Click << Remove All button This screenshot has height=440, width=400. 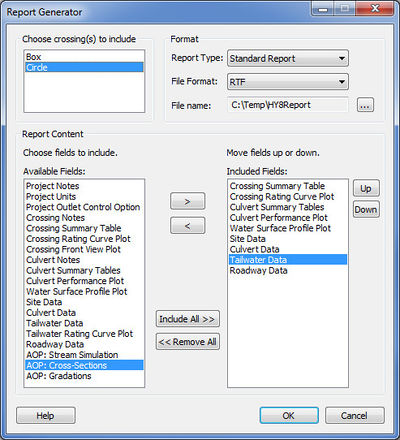point(188,342)
